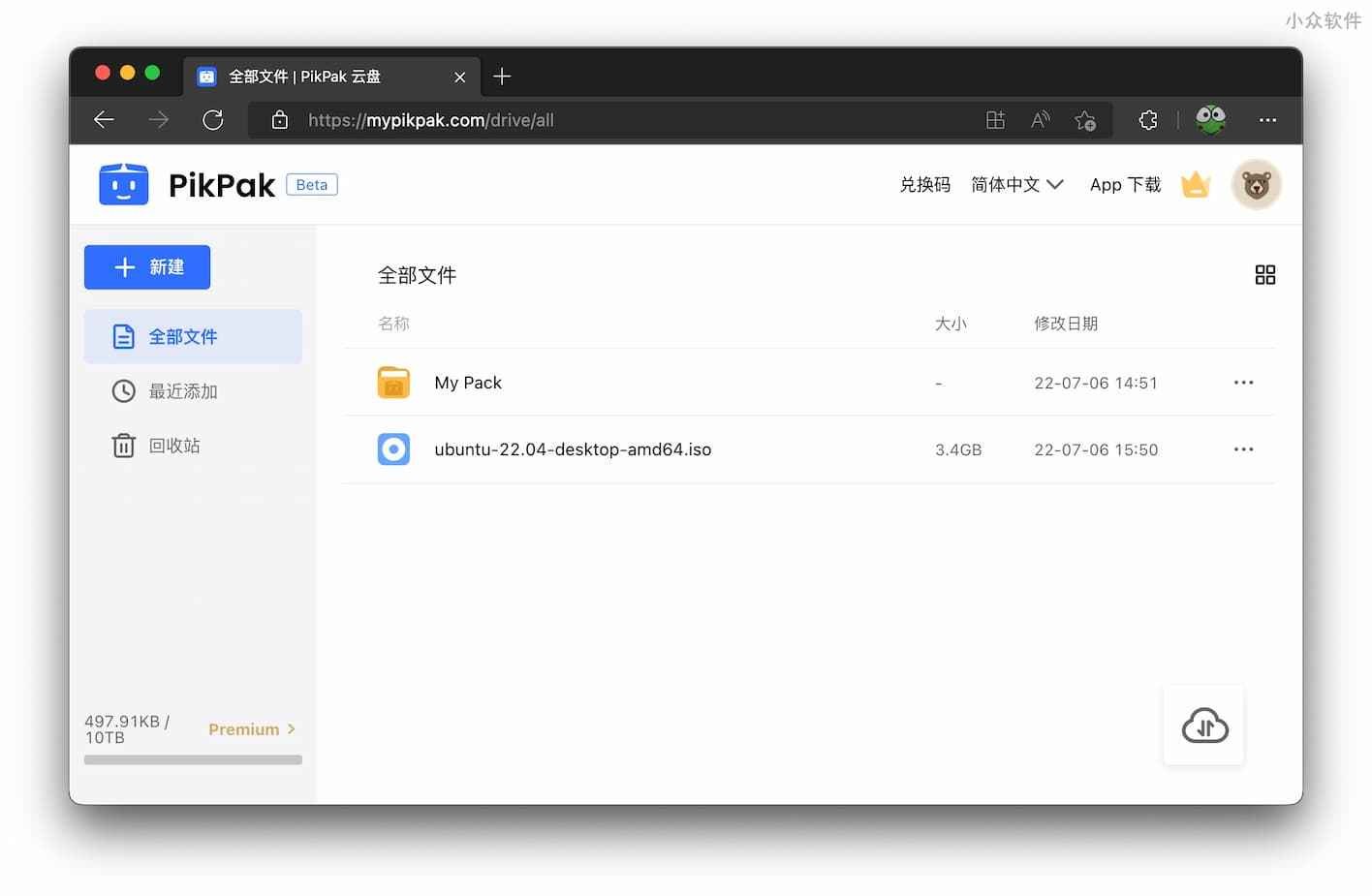Open the browser profile frog avatar
Viewport: 1372px width, 896px height.
1210,119
